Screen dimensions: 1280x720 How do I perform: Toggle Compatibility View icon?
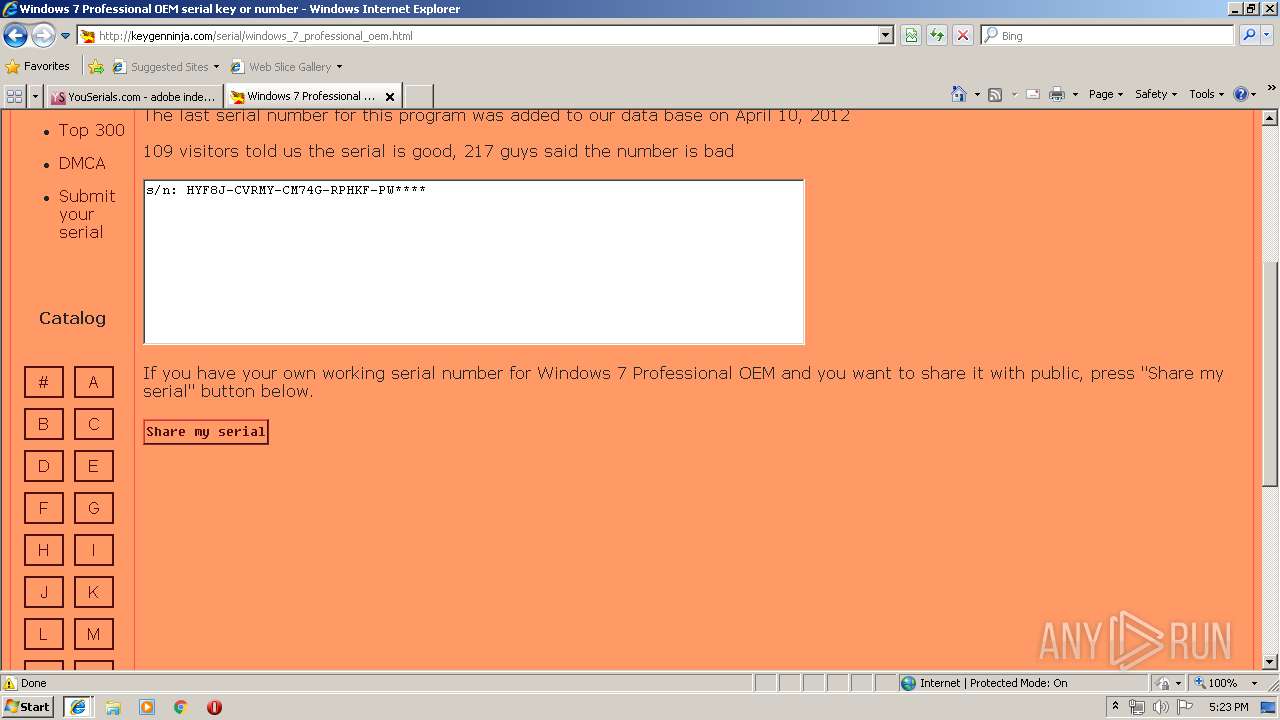(x=911, y=36)
